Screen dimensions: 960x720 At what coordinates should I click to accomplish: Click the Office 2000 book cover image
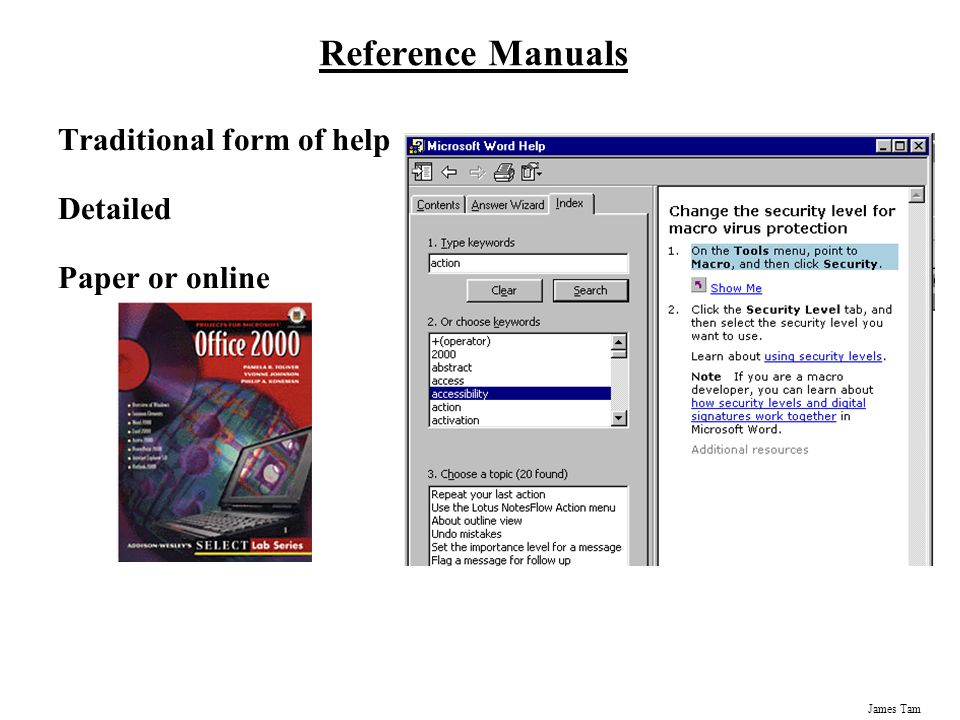pos(215,432)
